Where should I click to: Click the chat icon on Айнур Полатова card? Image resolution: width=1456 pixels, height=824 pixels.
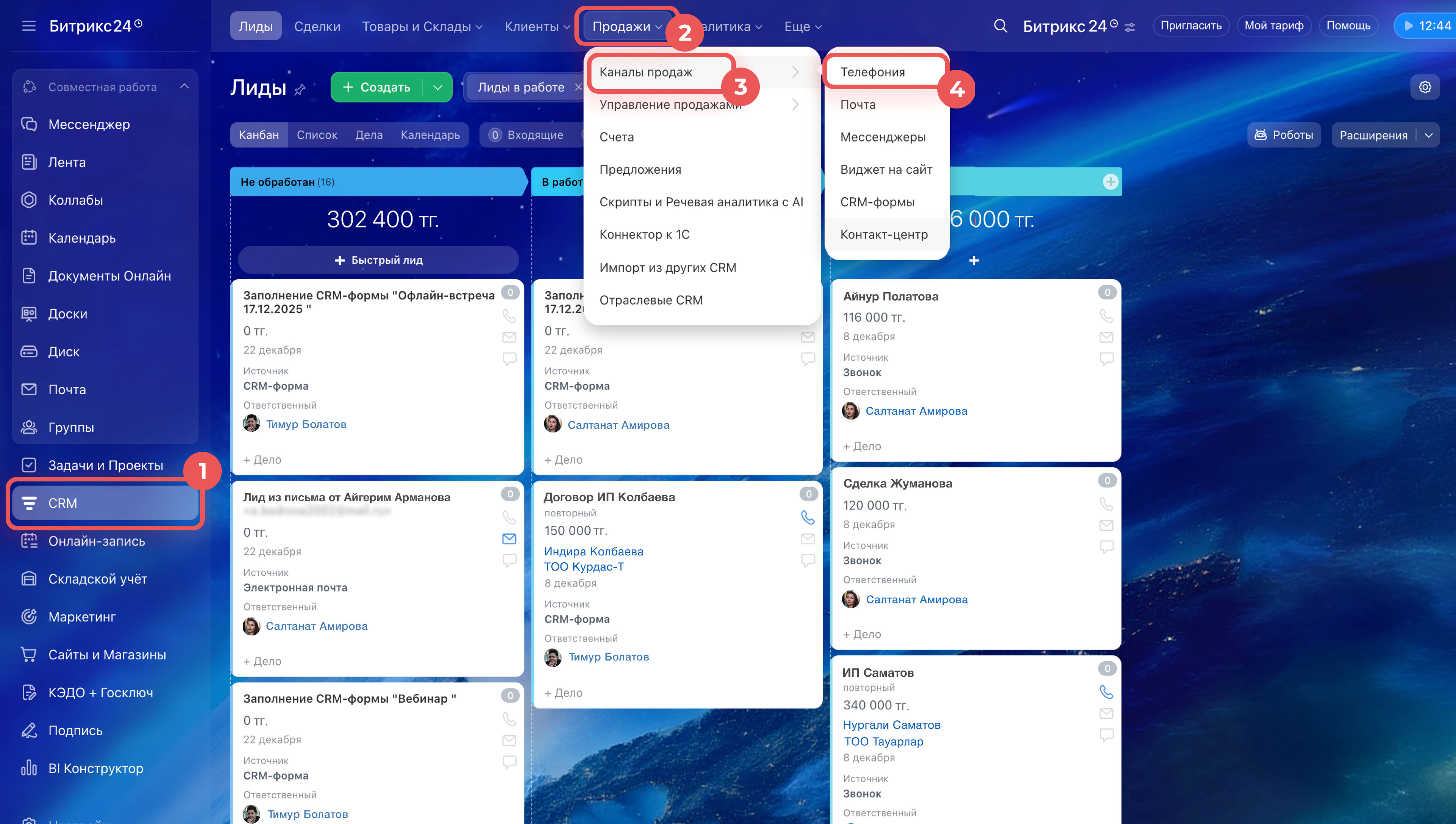pos(1106,359)
